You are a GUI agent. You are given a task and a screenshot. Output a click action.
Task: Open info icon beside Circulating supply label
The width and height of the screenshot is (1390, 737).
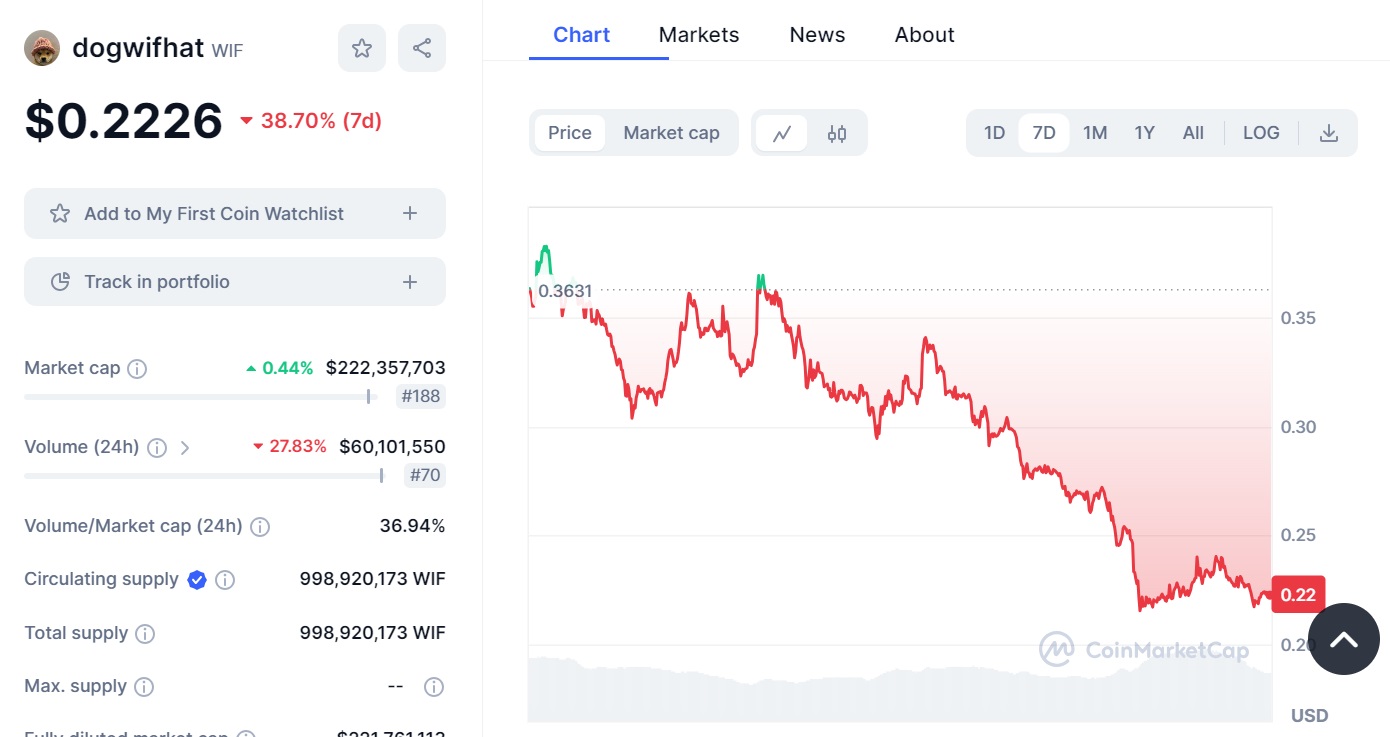point(225,580)
